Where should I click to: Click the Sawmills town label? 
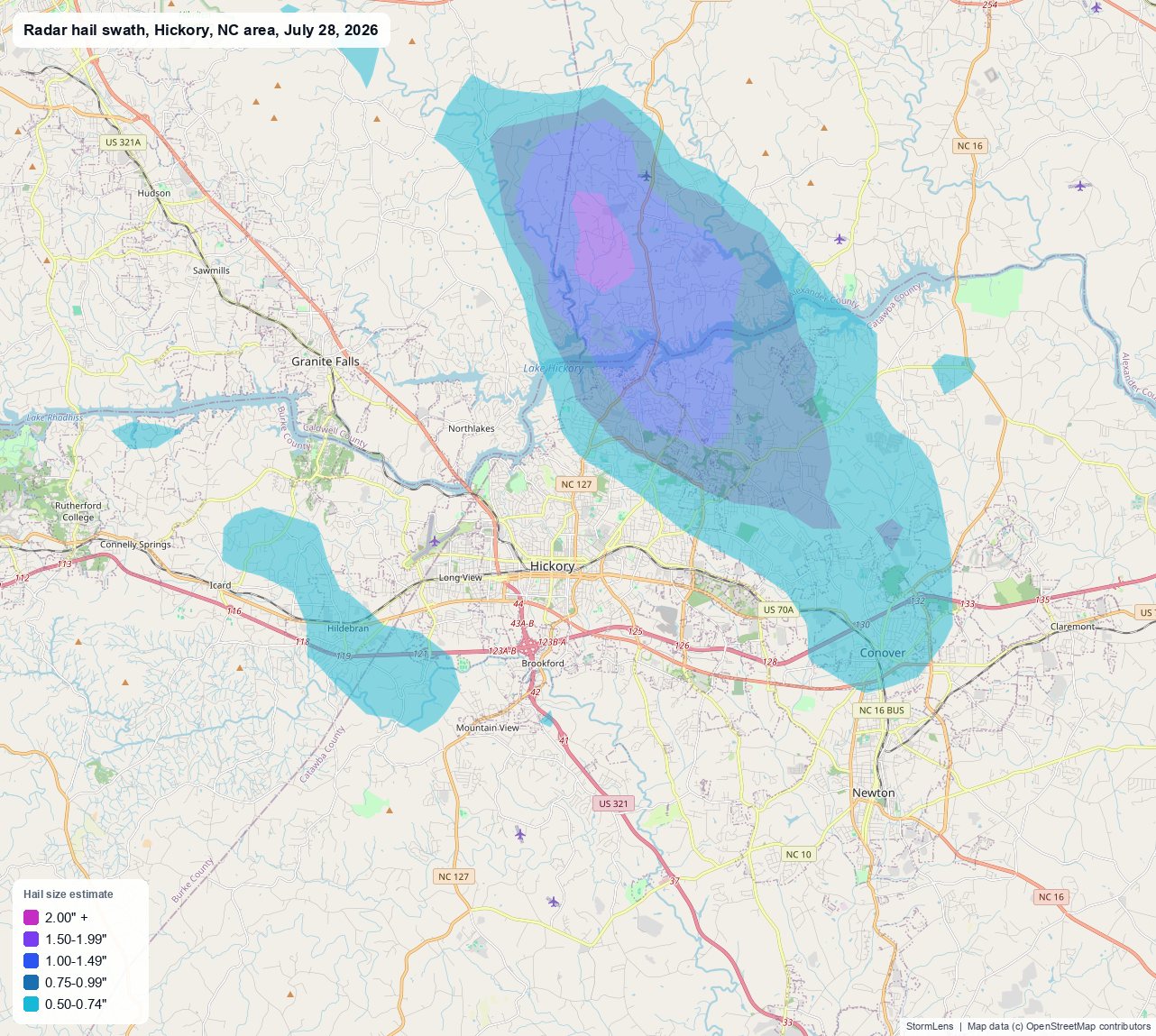(x=211, y=270)
